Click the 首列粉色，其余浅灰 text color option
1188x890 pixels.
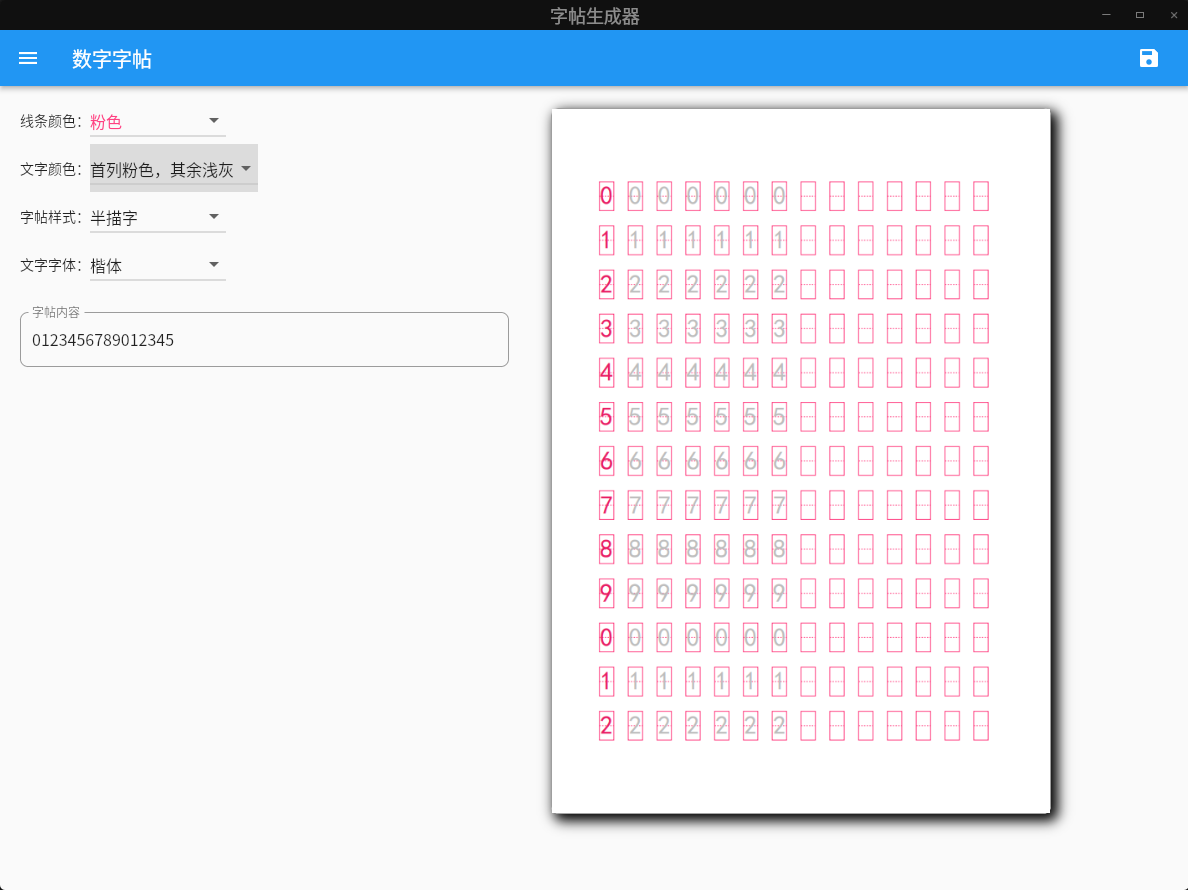(162, 170)
